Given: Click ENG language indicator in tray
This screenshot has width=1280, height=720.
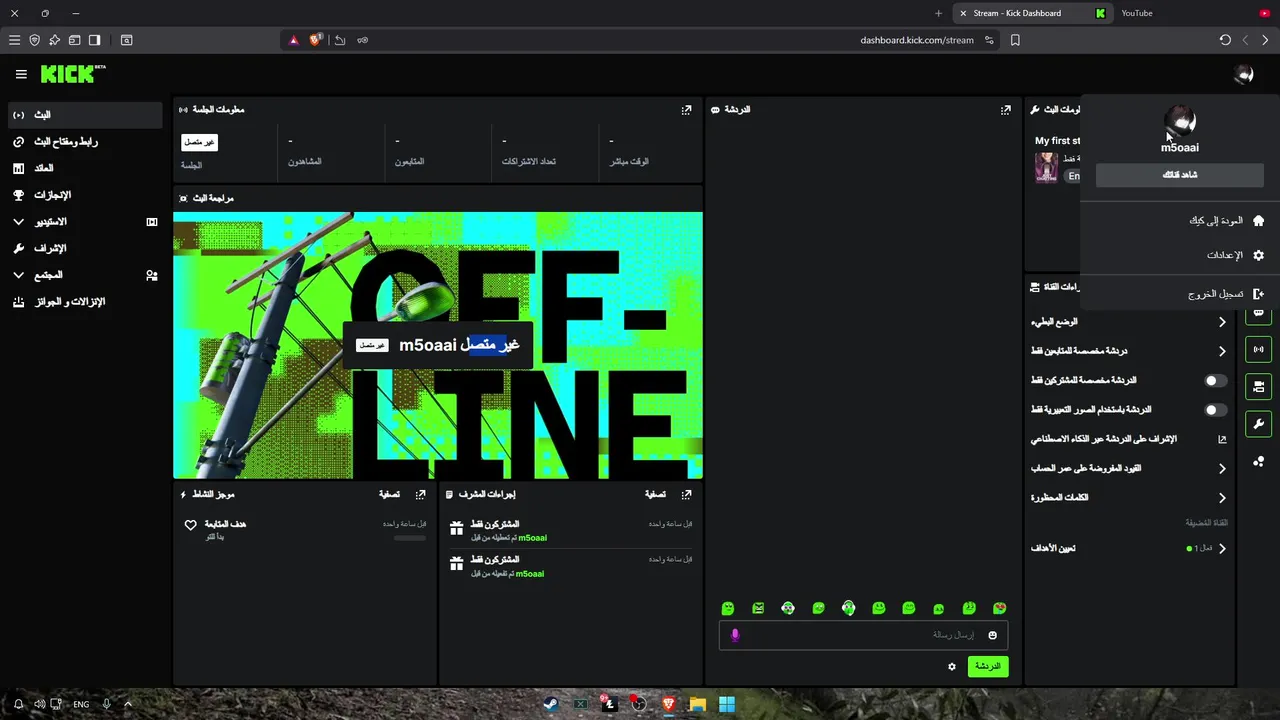Looking at the screenshot, I should point(81,704).
